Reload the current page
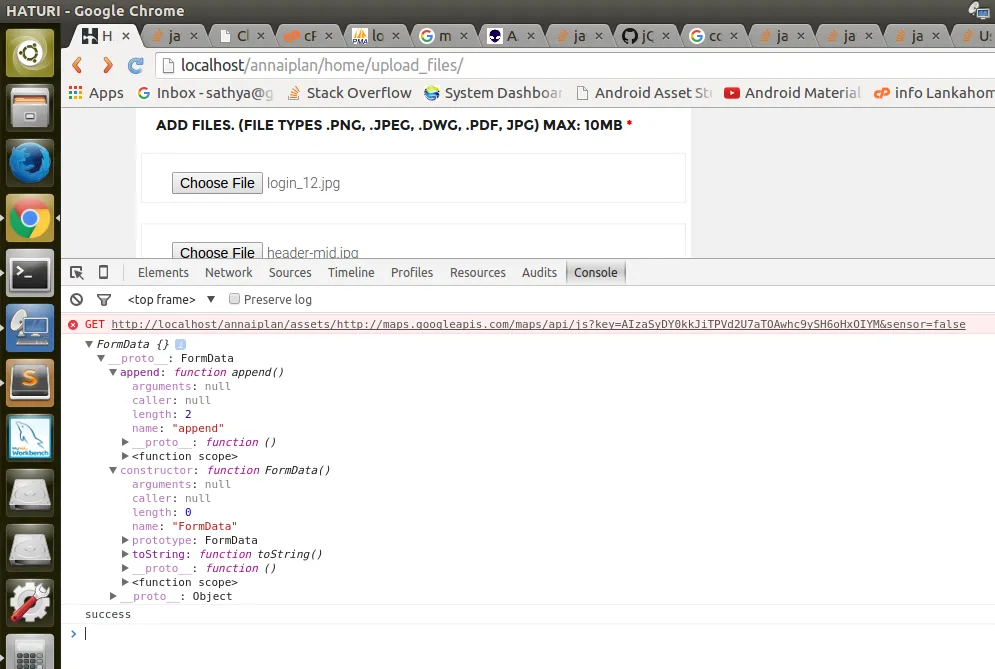Image resolution: width=995 pixels, height=669 pixels. tap(135, 65)
